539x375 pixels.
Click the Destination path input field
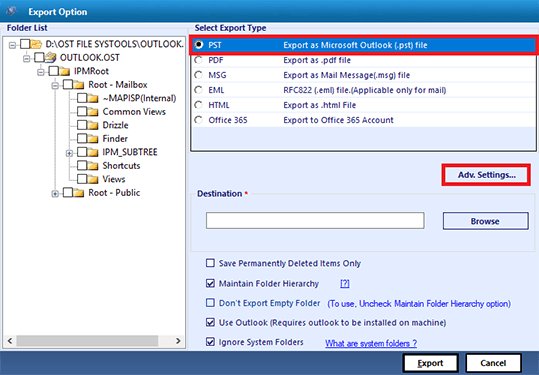[x=315, y=220]
